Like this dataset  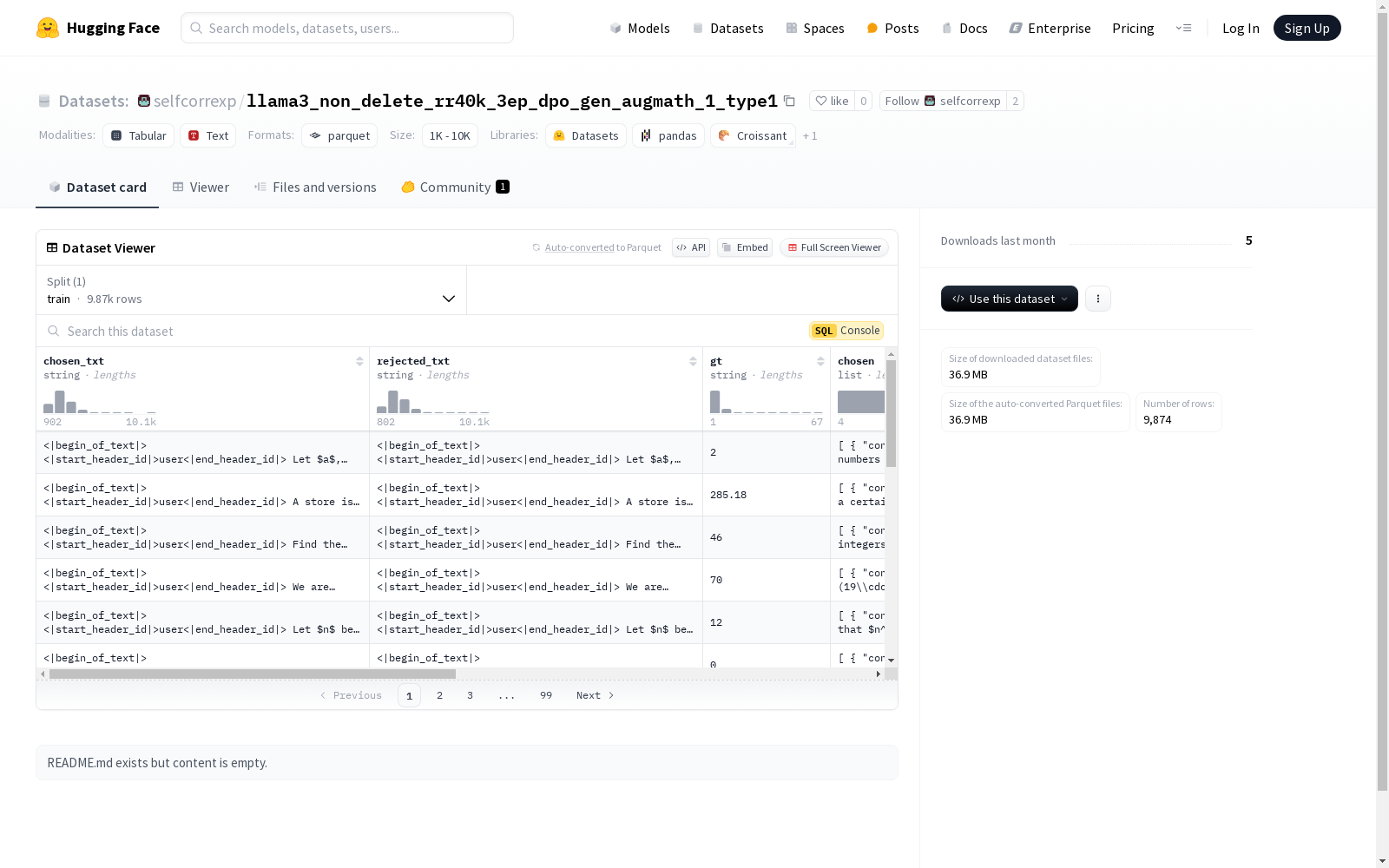832,101
